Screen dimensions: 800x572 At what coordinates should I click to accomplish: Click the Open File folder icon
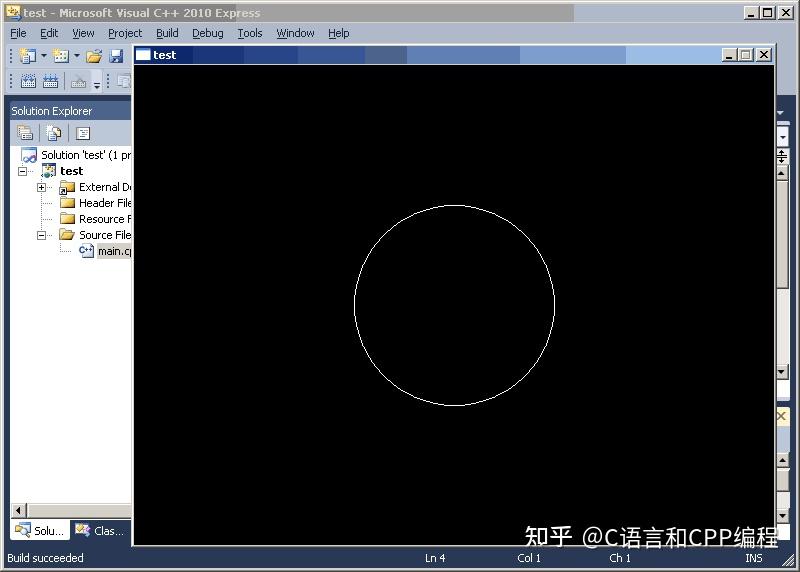coord(94,56)
